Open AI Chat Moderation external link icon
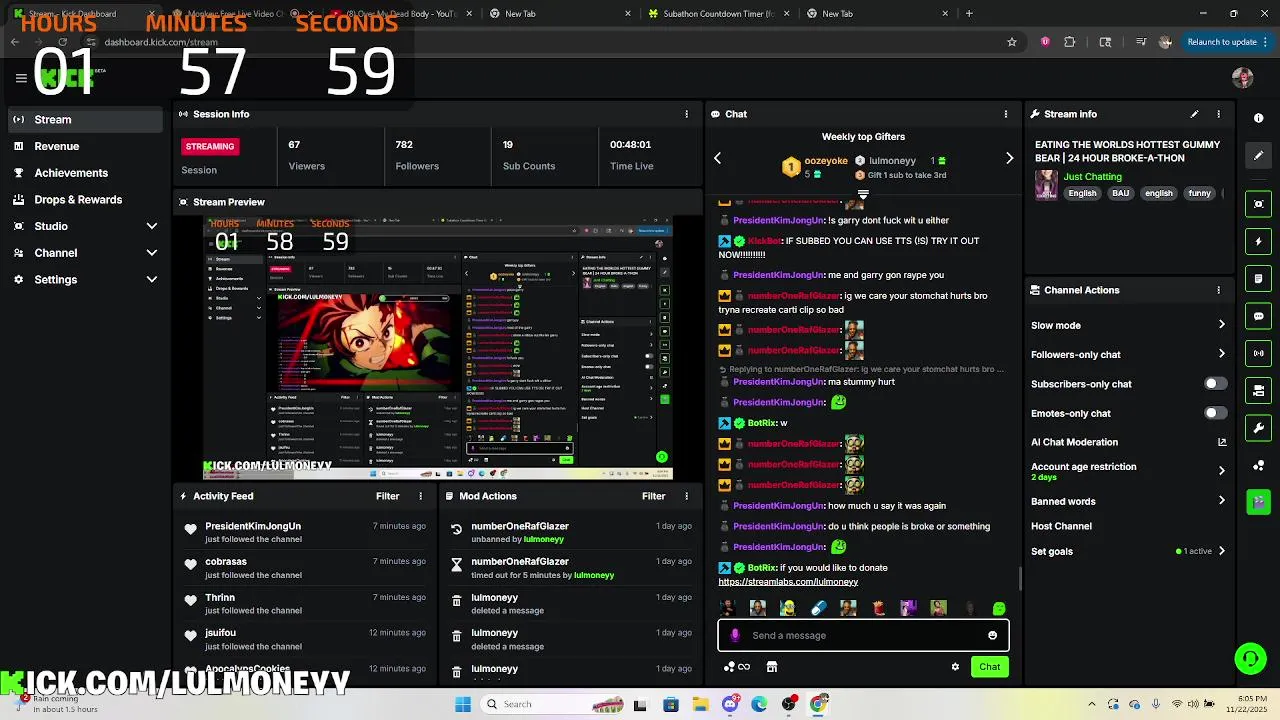 1221,442
